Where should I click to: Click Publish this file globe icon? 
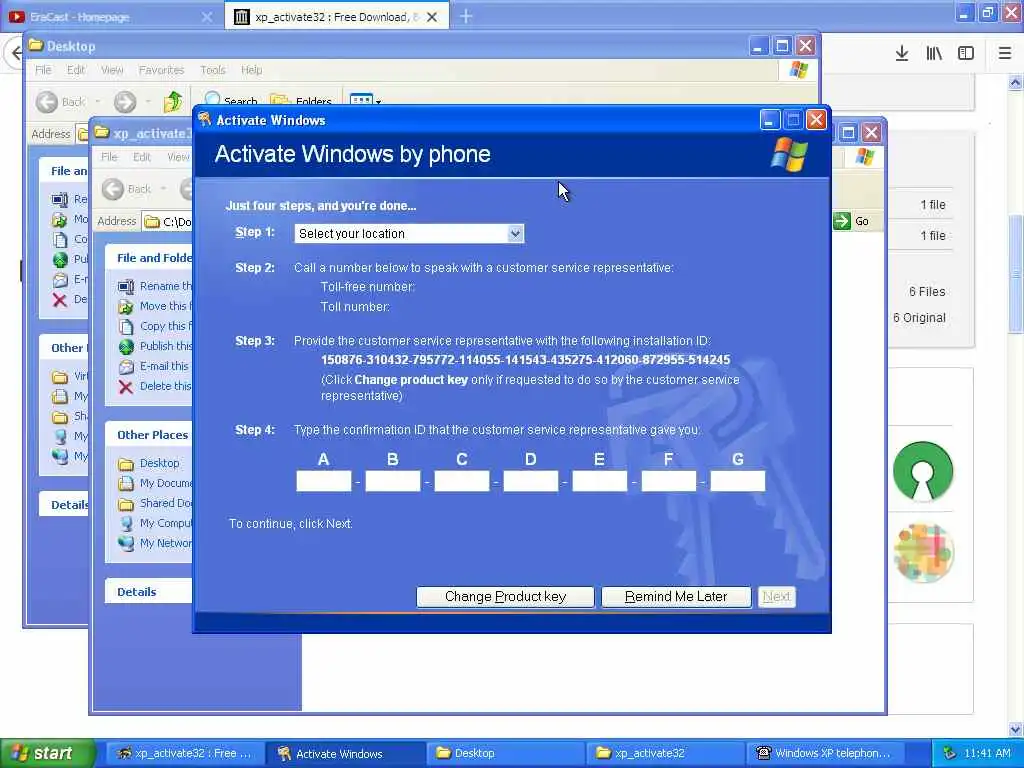126,346
